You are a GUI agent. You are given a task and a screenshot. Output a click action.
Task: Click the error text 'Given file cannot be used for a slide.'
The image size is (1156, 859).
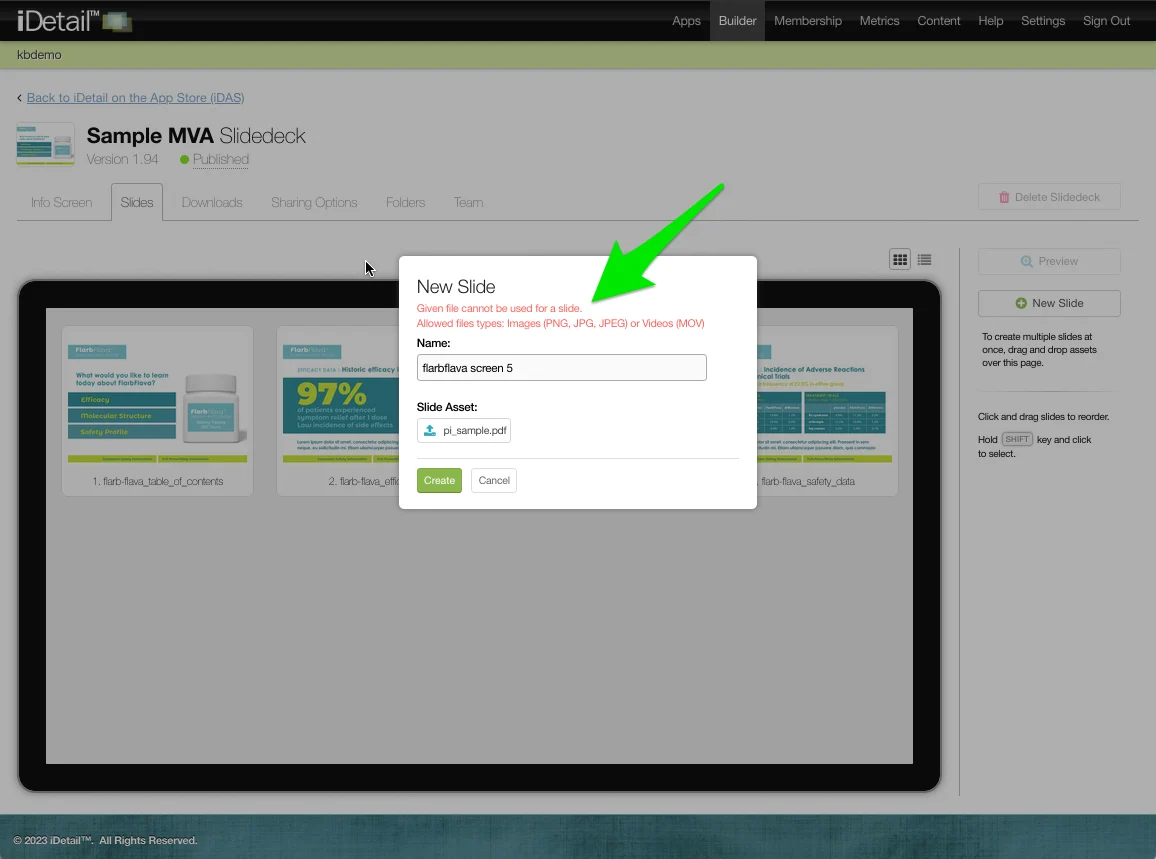click(499, 308)
